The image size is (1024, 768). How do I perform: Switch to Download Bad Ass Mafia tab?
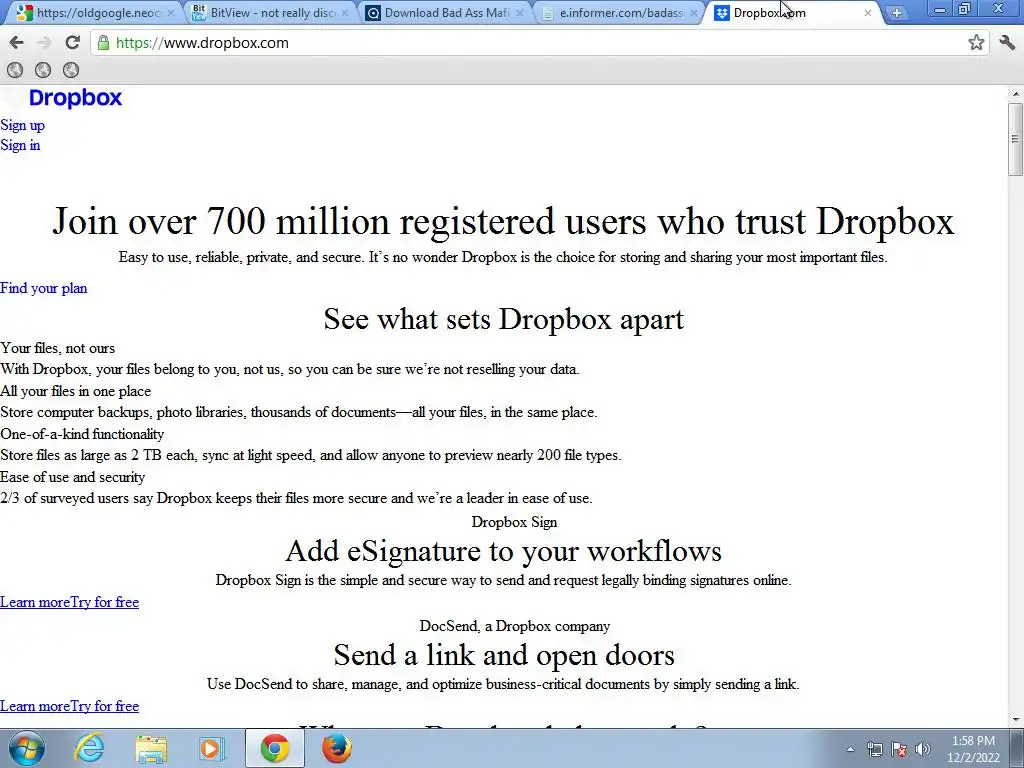click(x=445, y=12)
